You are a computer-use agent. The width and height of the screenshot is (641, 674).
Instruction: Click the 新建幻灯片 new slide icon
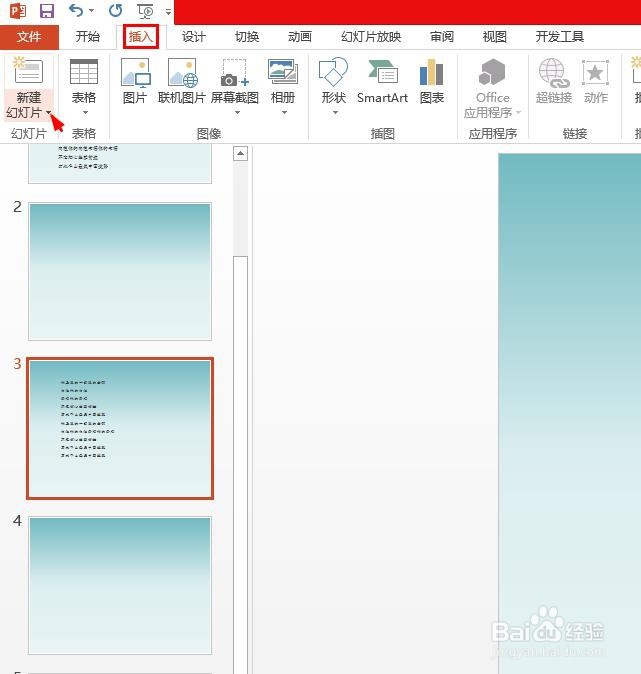pos(28,70)
